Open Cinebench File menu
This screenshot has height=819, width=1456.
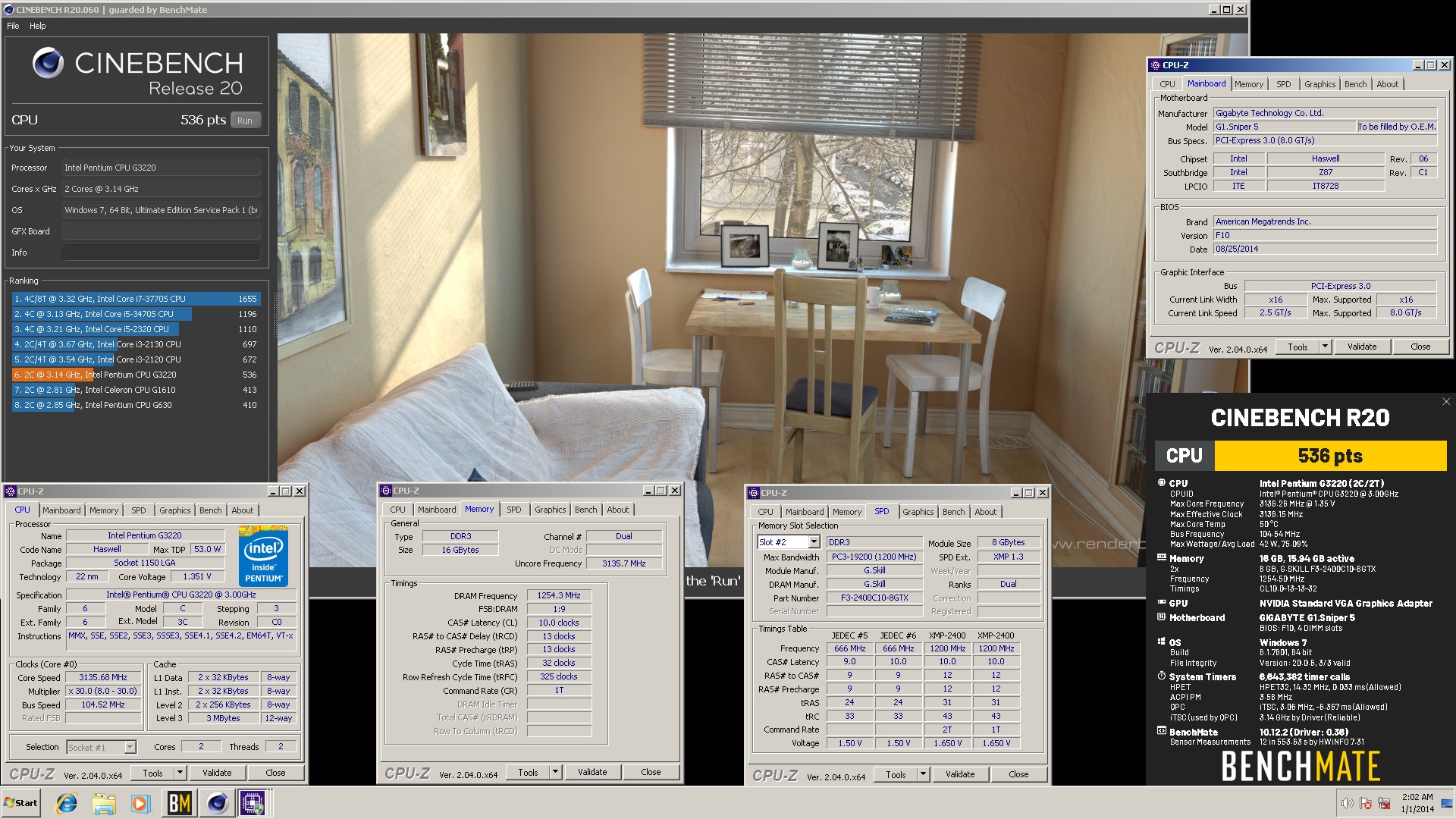coord(13,26)
